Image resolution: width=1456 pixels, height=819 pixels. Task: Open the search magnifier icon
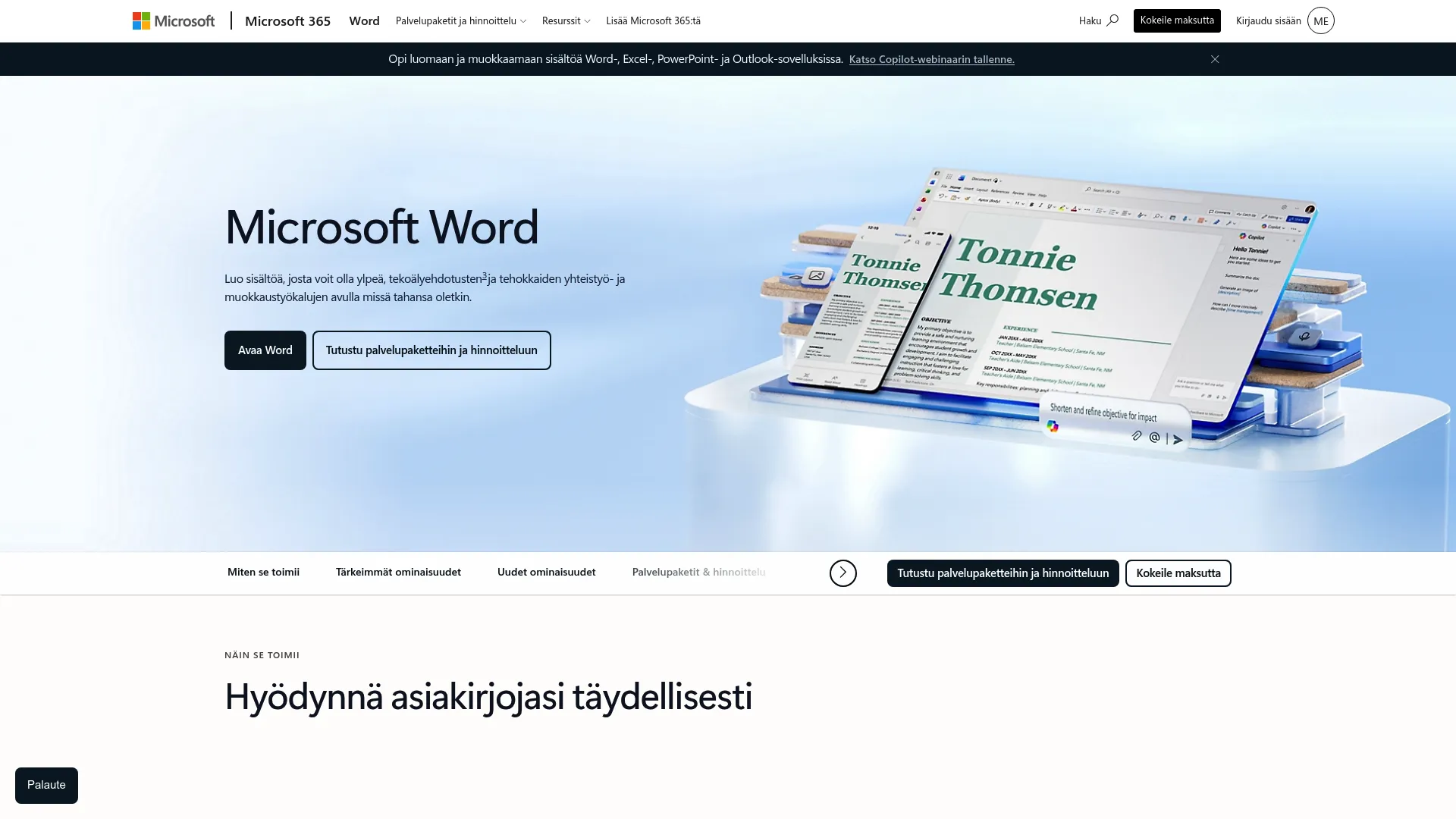coord(1112,20)
